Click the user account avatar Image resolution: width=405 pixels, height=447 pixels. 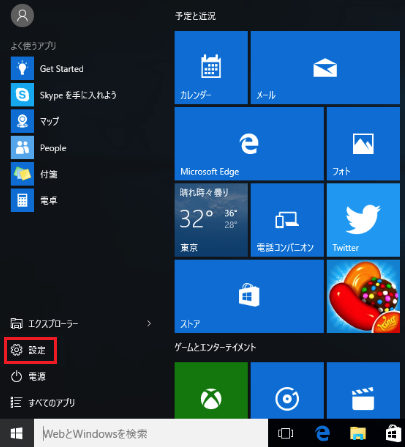click(x=22, y=15)
